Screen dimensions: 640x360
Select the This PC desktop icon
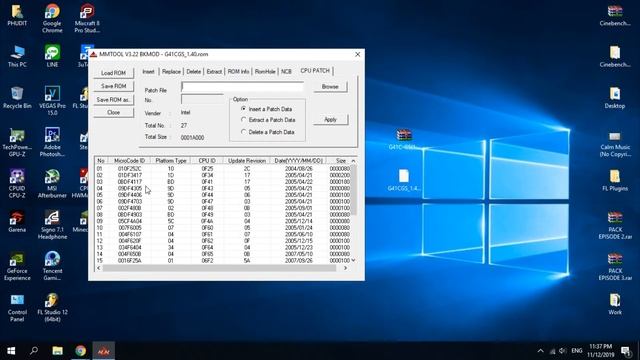[17, 56]
